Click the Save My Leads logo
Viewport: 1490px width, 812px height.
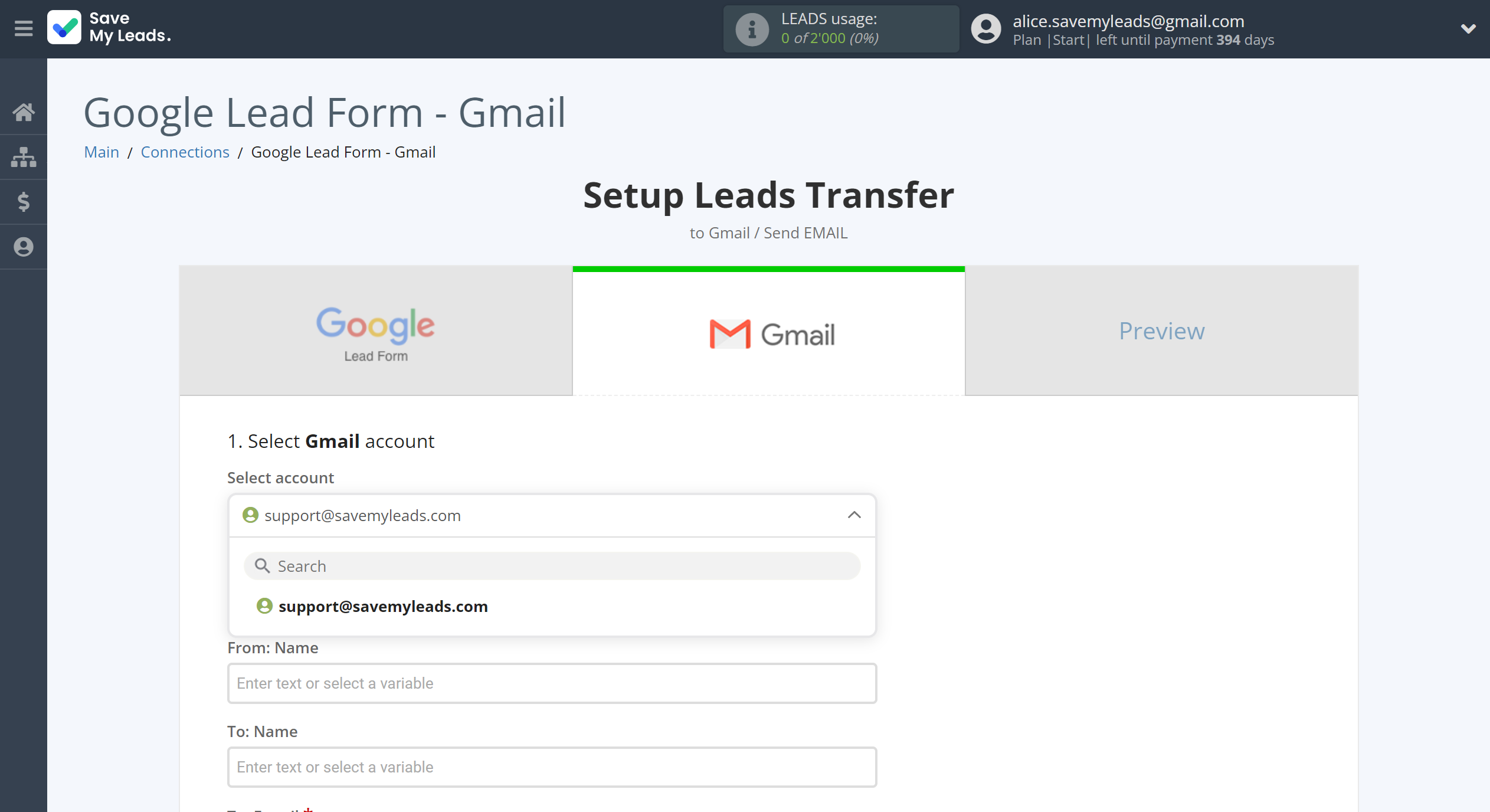coord(109,28)
